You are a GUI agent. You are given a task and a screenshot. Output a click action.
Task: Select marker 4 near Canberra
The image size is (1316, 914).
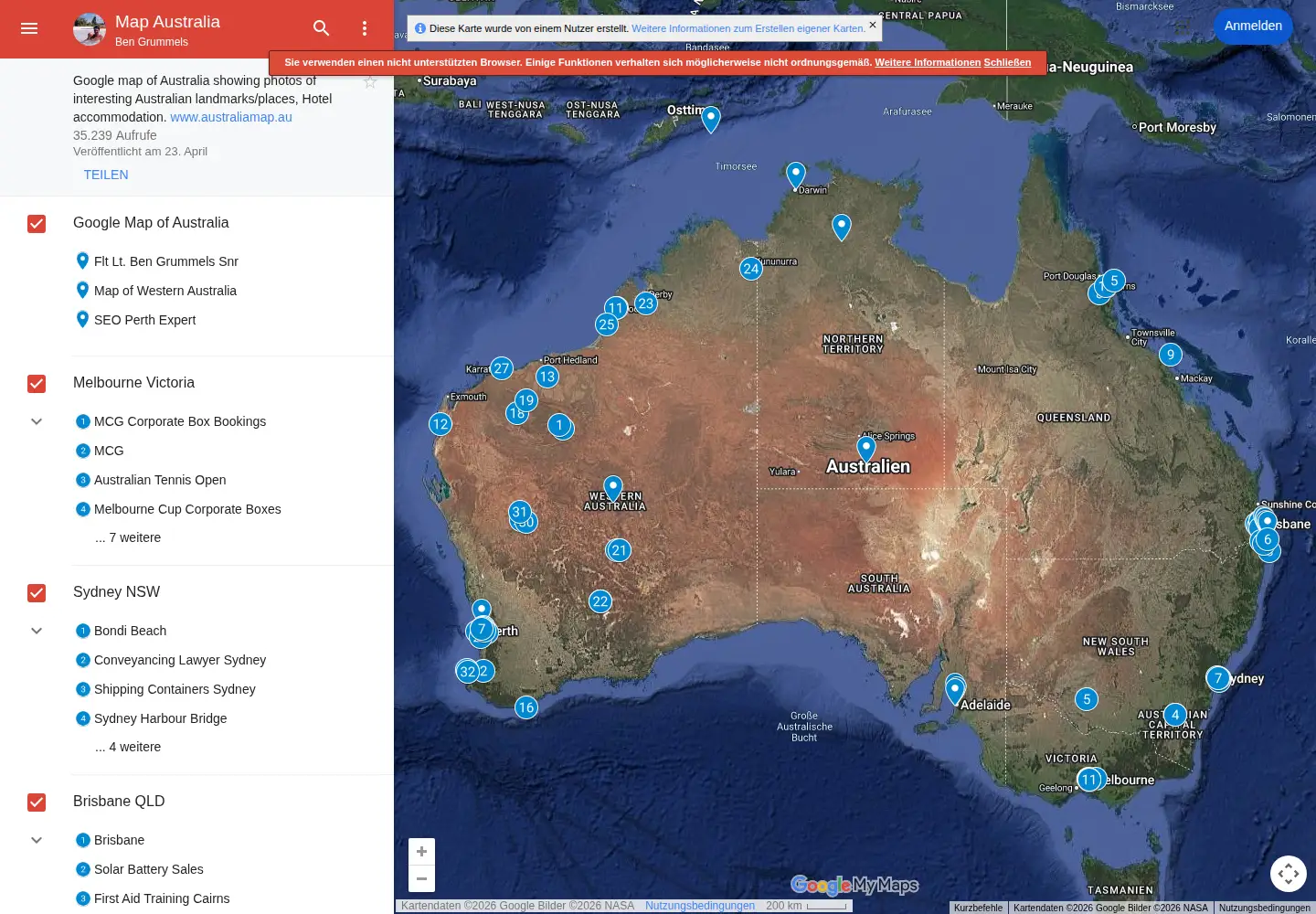[x=1175, y=715]
